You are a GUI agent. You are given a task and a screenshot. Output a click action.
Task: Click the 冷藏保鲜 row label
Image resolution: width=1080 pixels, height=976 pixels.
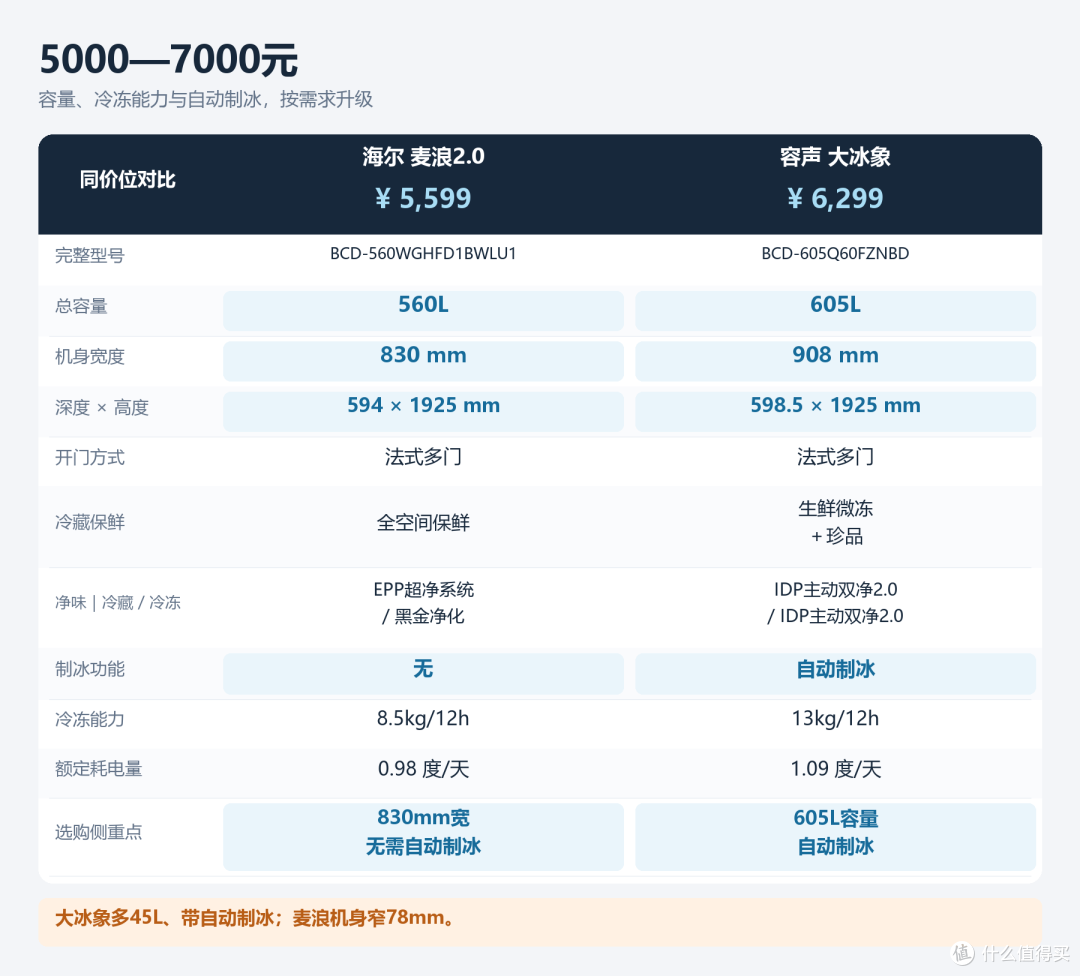[90, 522]
